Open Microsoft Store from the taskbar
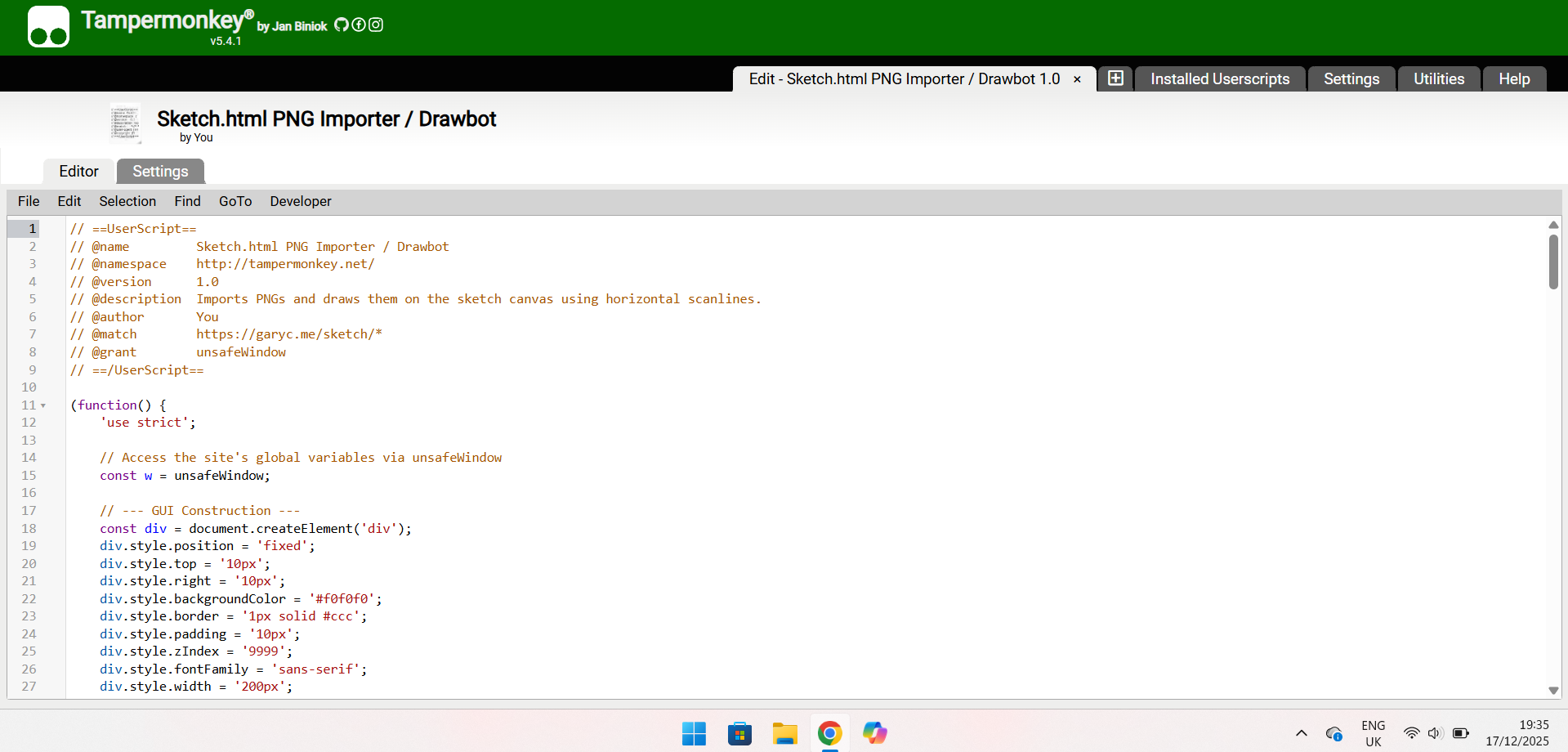 tap(739, 733)
